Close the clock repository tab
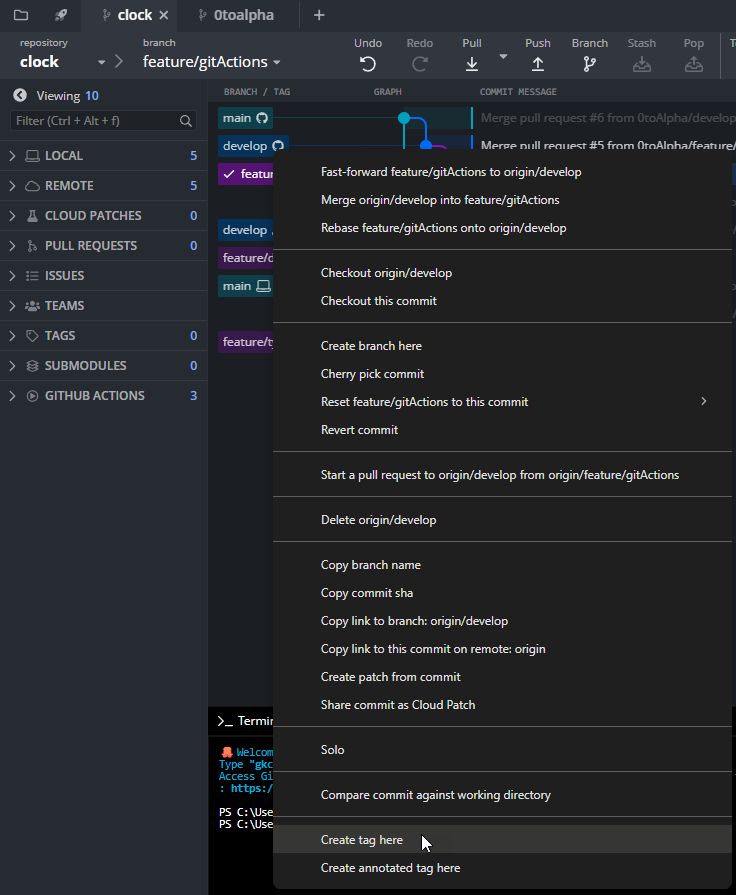 [x=164, y=15]
